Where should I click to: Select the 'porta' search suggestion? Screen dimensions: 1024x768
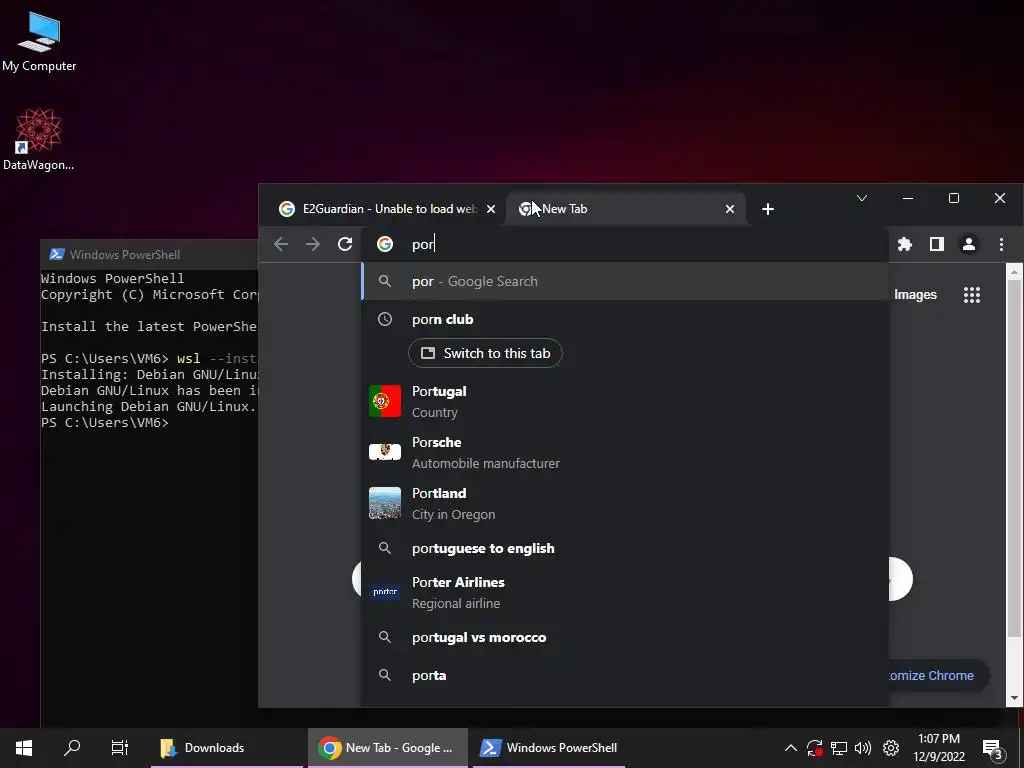point(625,675)
